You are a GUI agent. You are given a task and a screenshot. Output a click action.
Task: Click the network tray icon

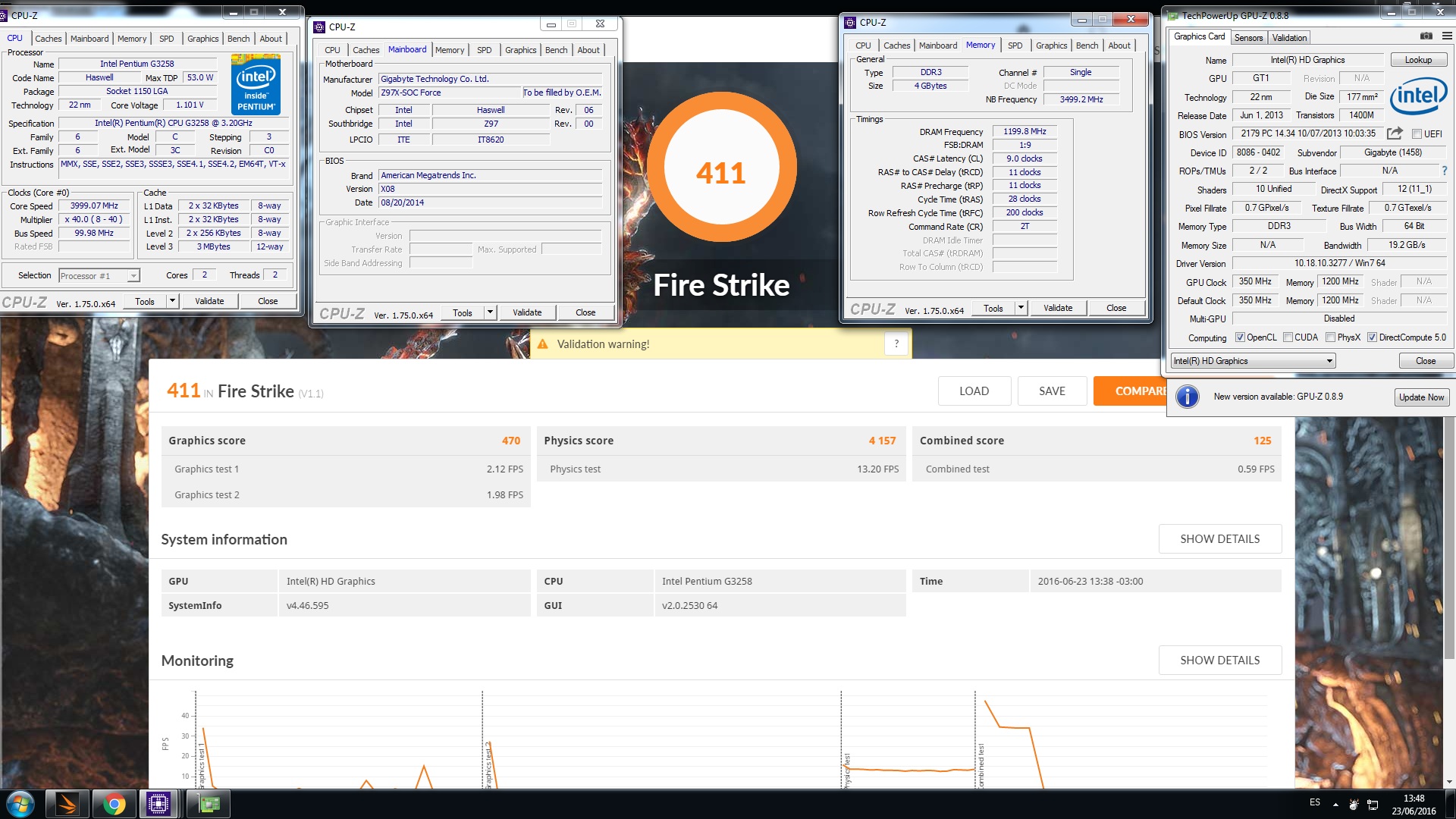pyautogui.click(x=1373, y=805)
